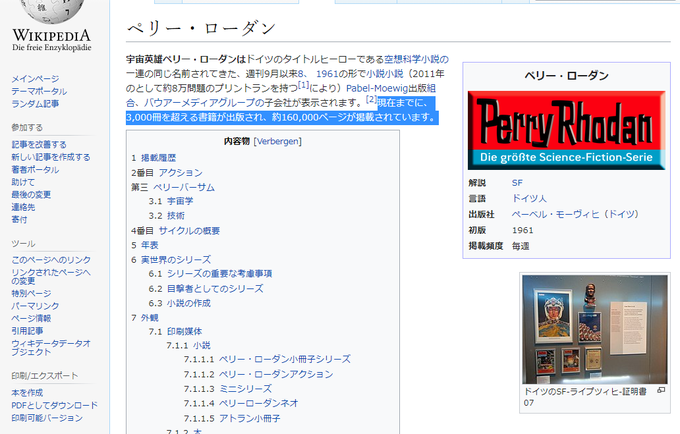Click the 毎週 frequency value in the infobox
Viewport: 680px width, 434px height.
click(520, 246)
